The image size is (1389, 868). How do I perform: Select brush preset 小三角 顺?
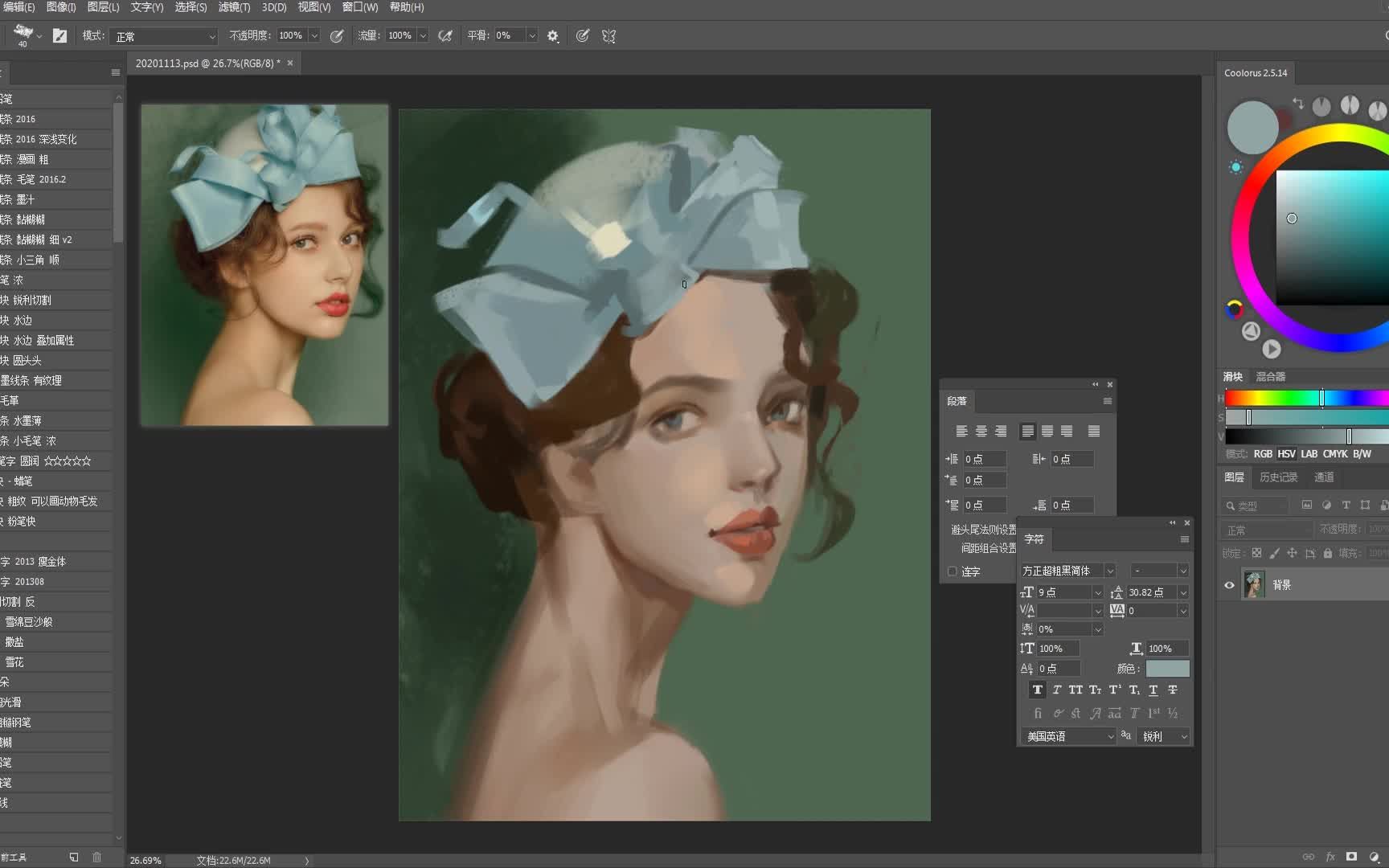point(56,260)
